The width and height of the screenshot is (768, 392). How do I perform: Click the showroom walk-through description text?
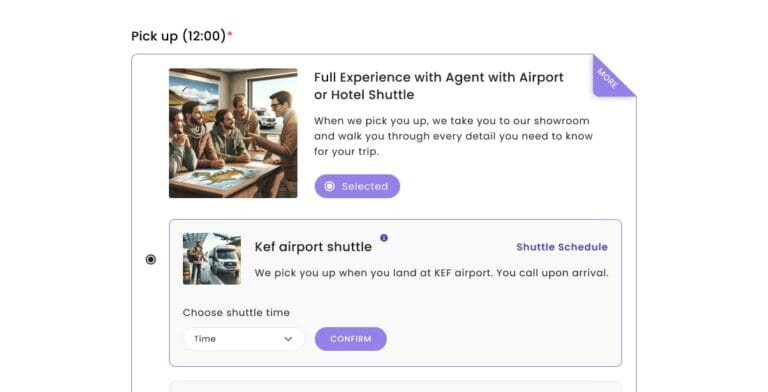[453, 136]
